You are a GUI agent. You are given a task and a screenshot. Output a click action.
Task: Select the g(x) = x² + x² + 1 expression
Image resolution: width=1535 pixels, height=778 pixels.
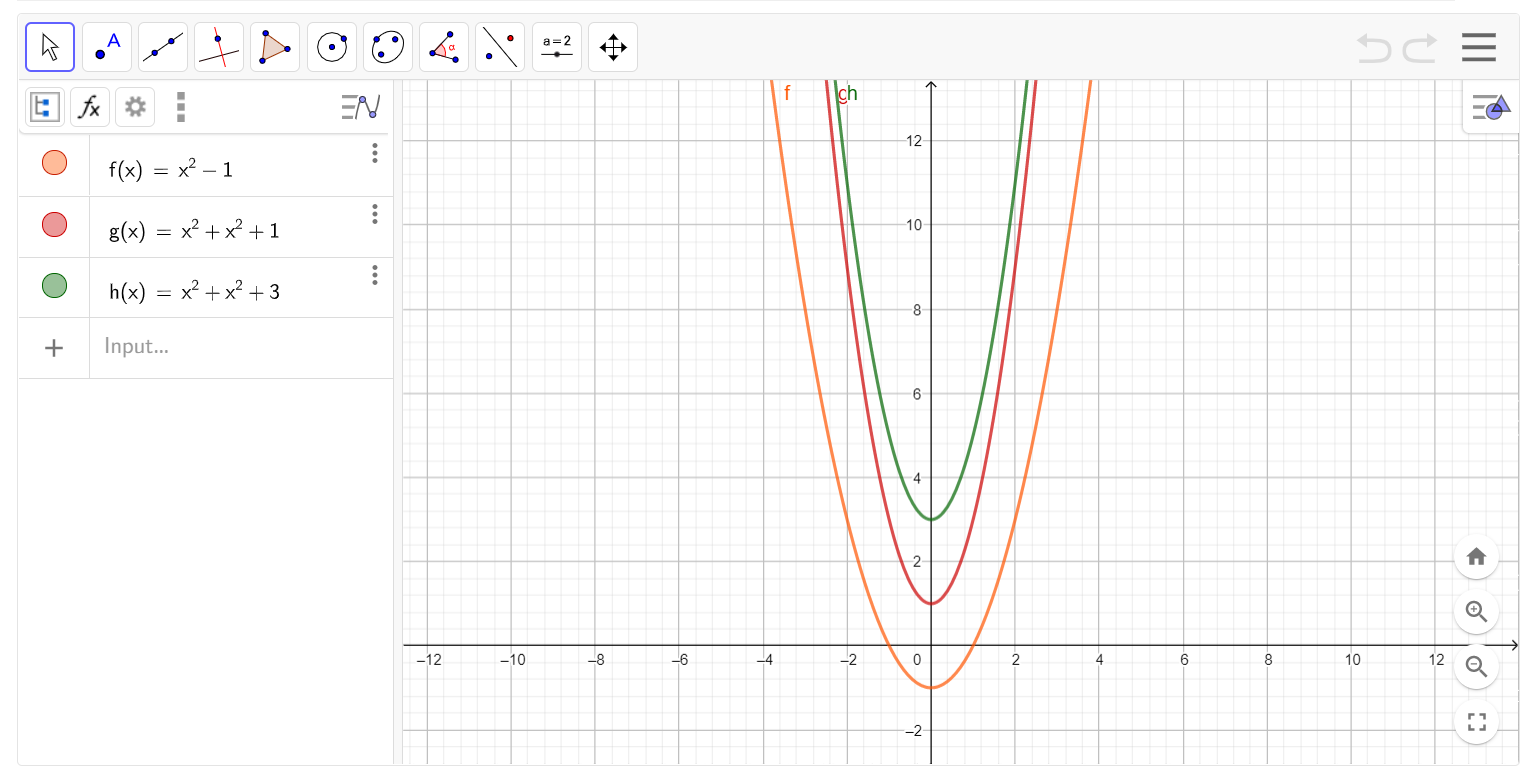(194, 230)
